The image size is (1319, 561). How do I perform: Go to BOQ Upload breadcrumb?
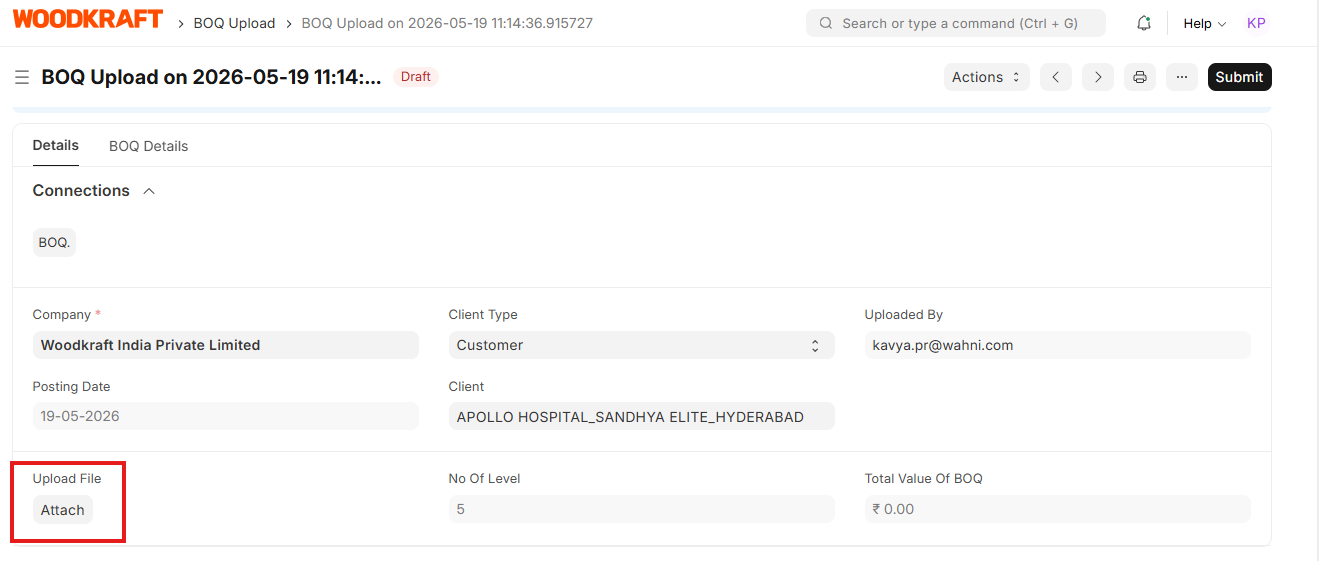(x=234, y=23)
